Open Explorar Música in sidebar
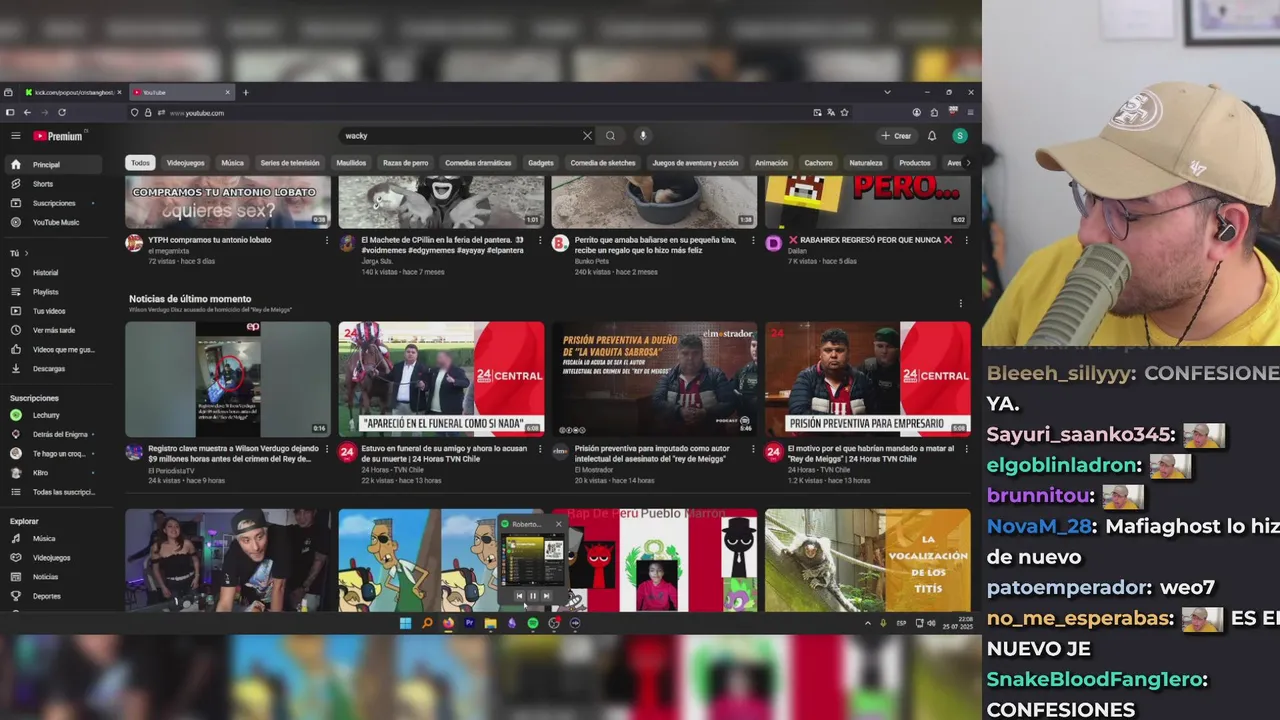The height and width of the screenshot is (720, 1280). tap(52, 538)
